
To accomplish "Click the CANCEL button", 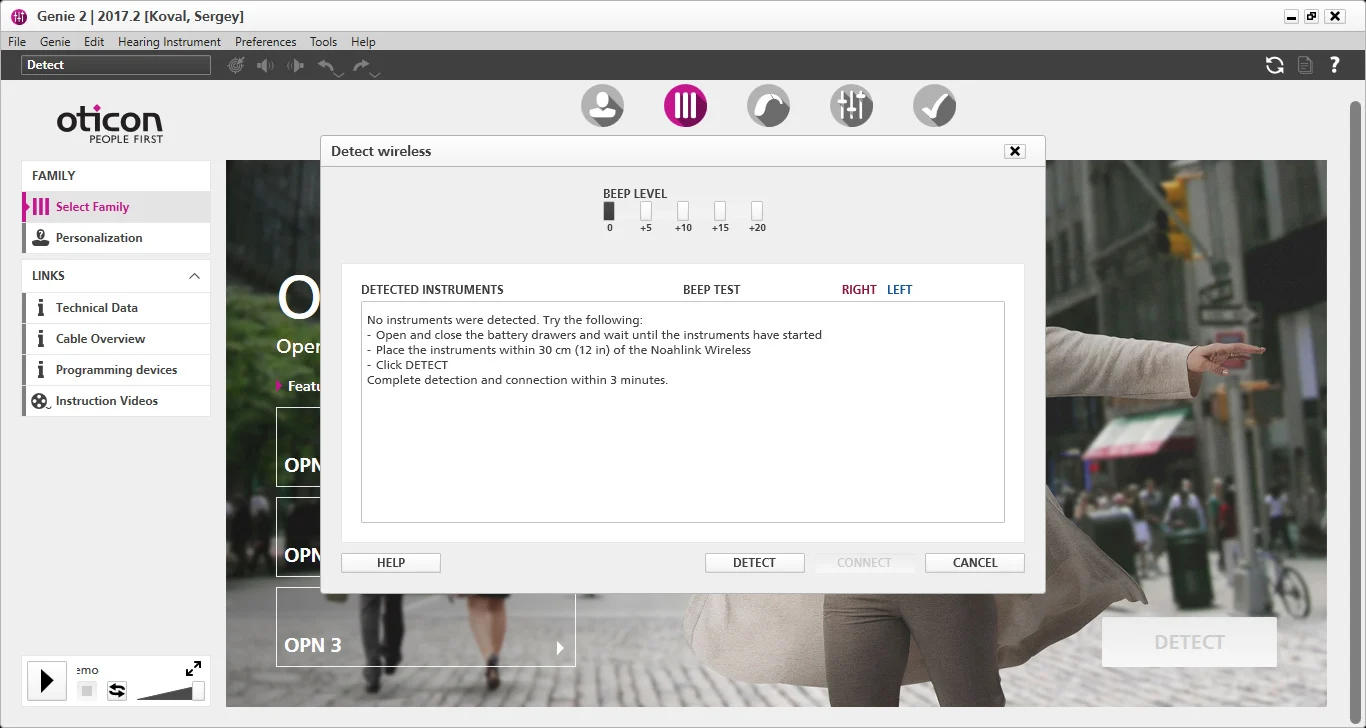I will [x=975, y=563].
